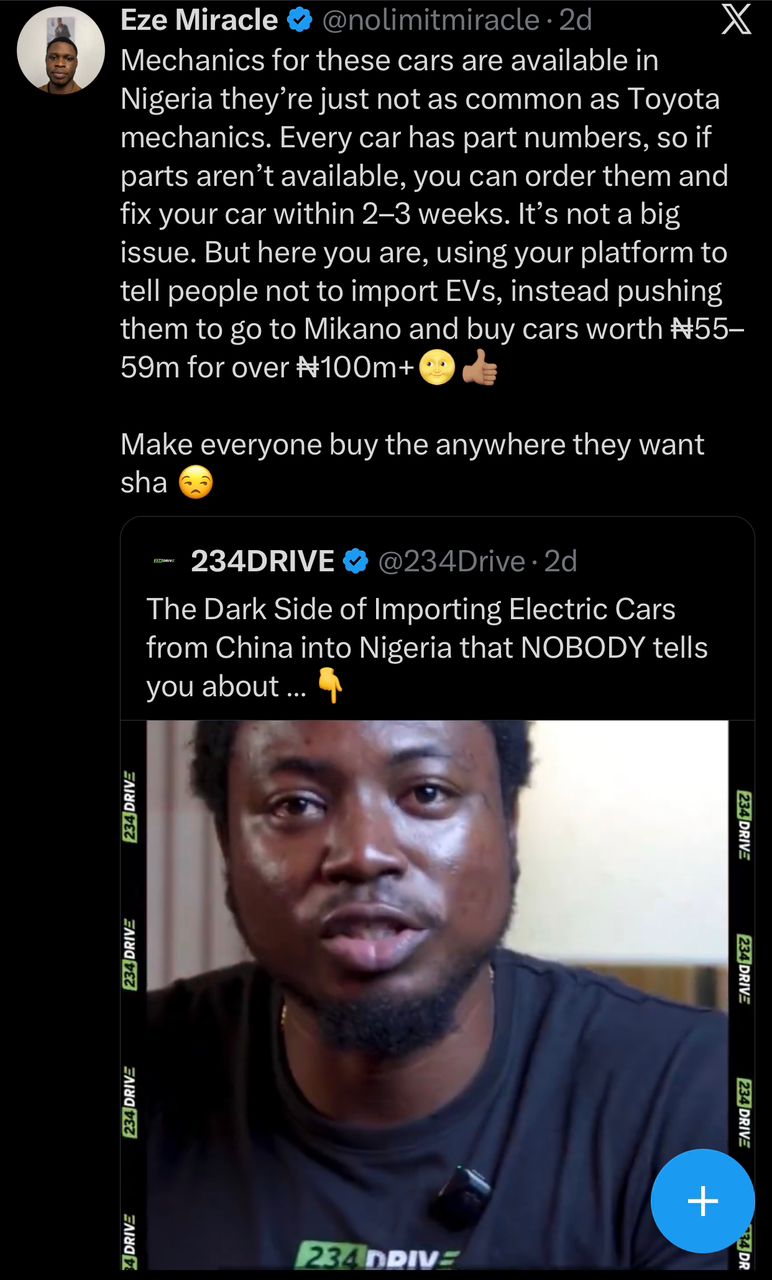
Task: Click the verified badge beside 234DRIVE
Action: (356, 562)
